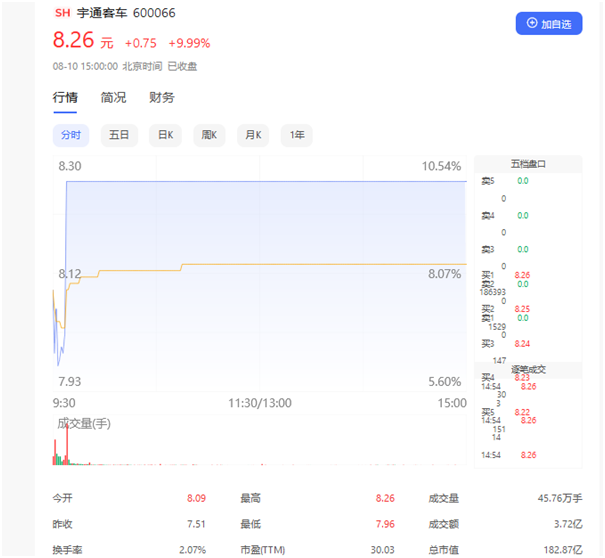Click the tallest red volume bar
This screenshot has height=558, width=605.
tap(67, 443)
